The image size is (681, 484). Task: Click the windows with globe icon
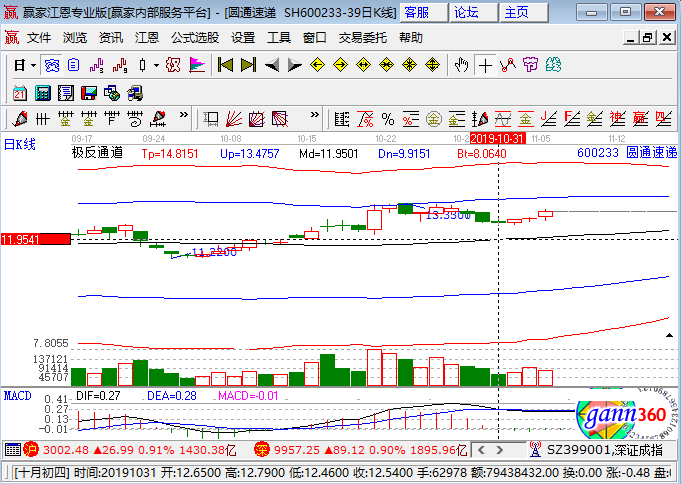(112, 93)
